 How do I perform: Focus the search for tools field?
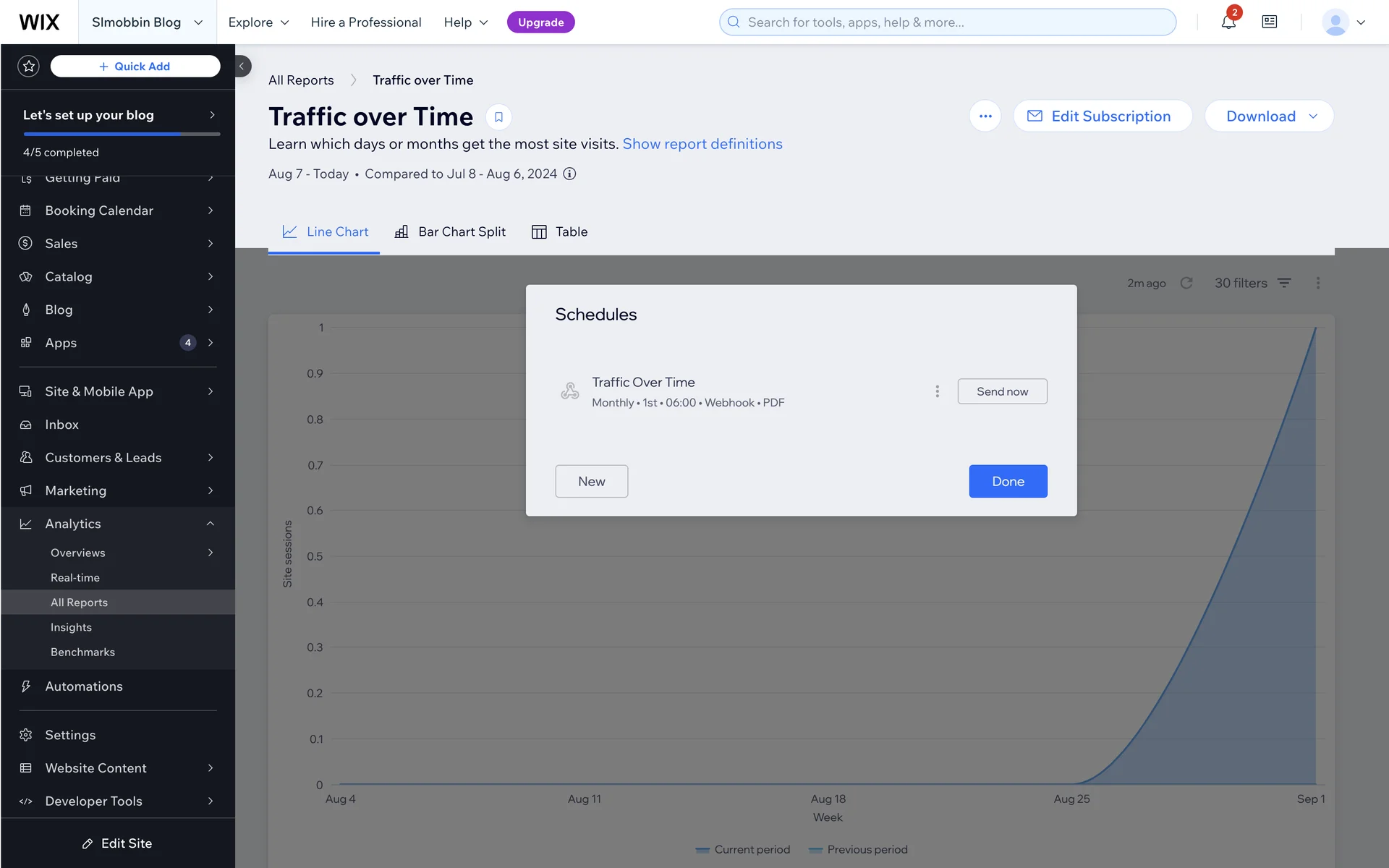click(948, 22)
